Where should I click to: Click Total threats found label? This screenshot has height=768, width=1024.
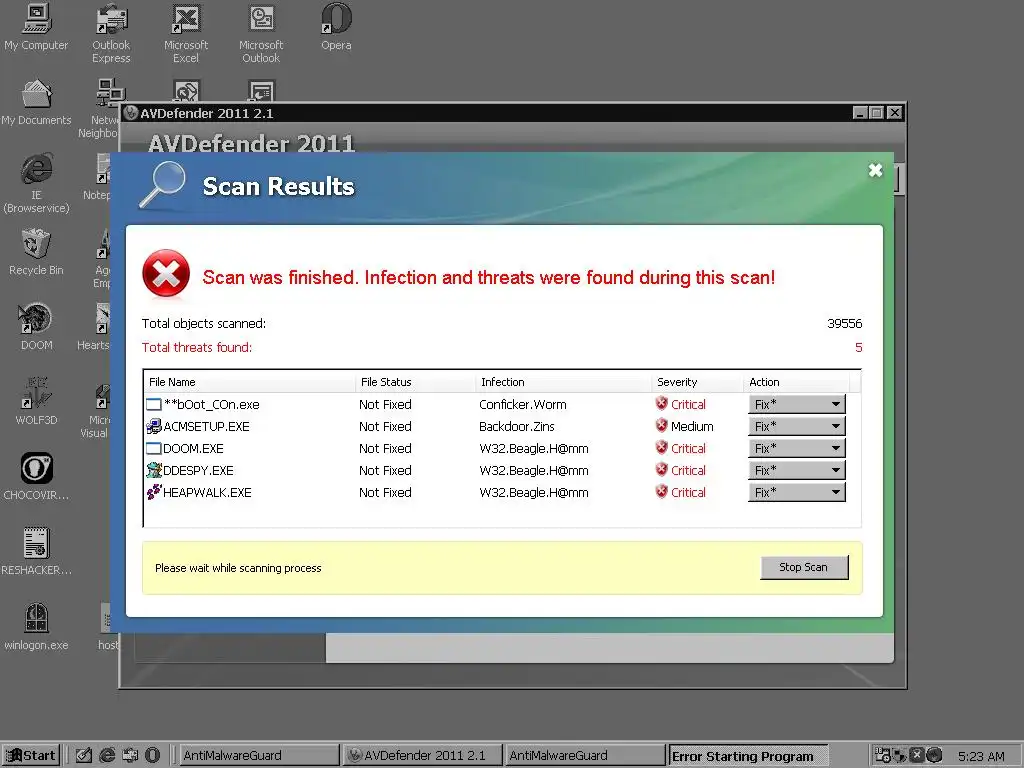tap(197, 347)
